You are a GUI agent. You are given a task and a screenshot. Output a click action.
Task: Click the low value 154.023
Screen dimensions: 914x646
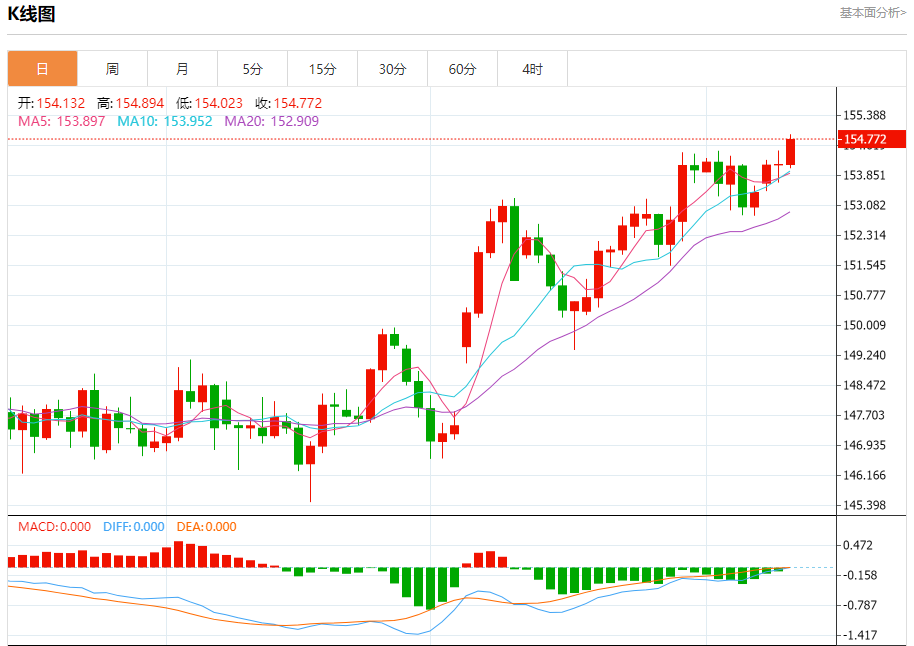click(219, 103)
